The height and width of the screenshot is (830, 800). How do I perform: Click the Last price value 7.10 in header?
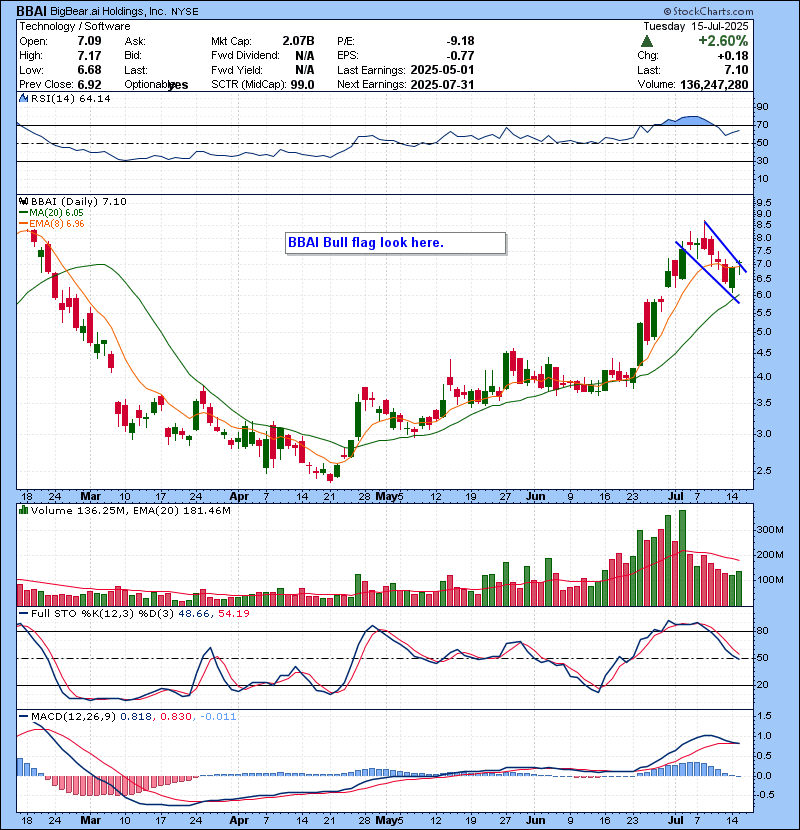[x=736, y=70]
